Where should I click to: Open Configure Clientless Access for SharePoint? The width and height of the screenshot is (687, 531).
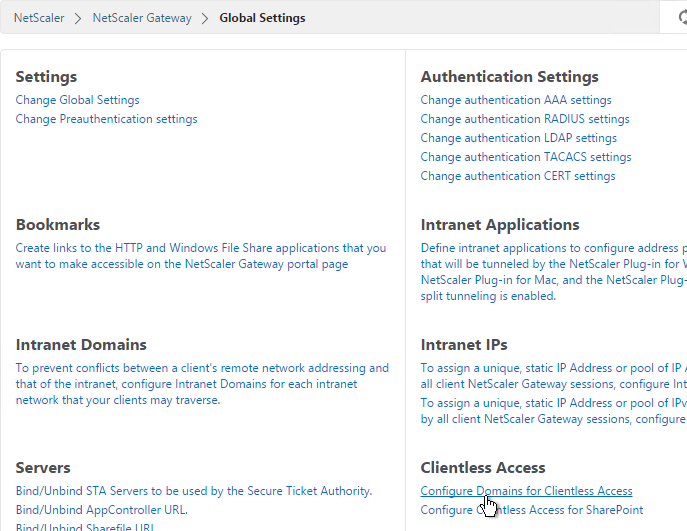(x=531, y=510)
